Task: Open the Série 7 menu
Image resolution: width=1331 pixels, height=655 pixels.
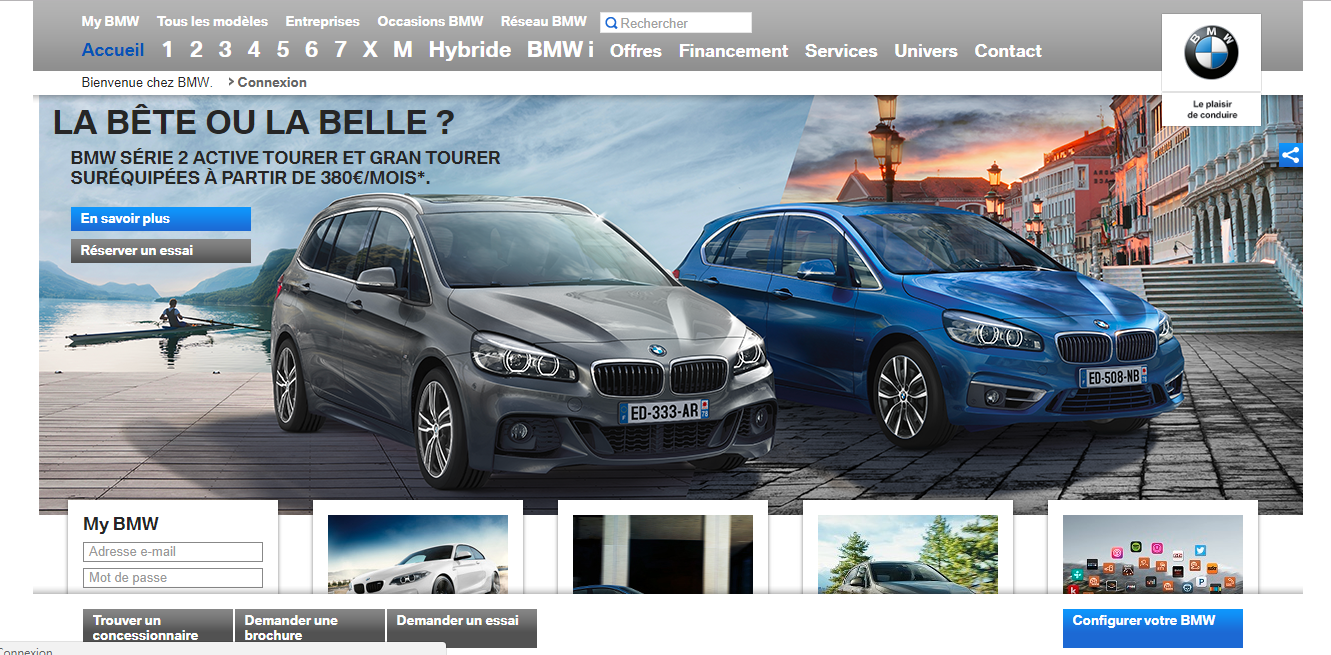Action: pos(341,50)
